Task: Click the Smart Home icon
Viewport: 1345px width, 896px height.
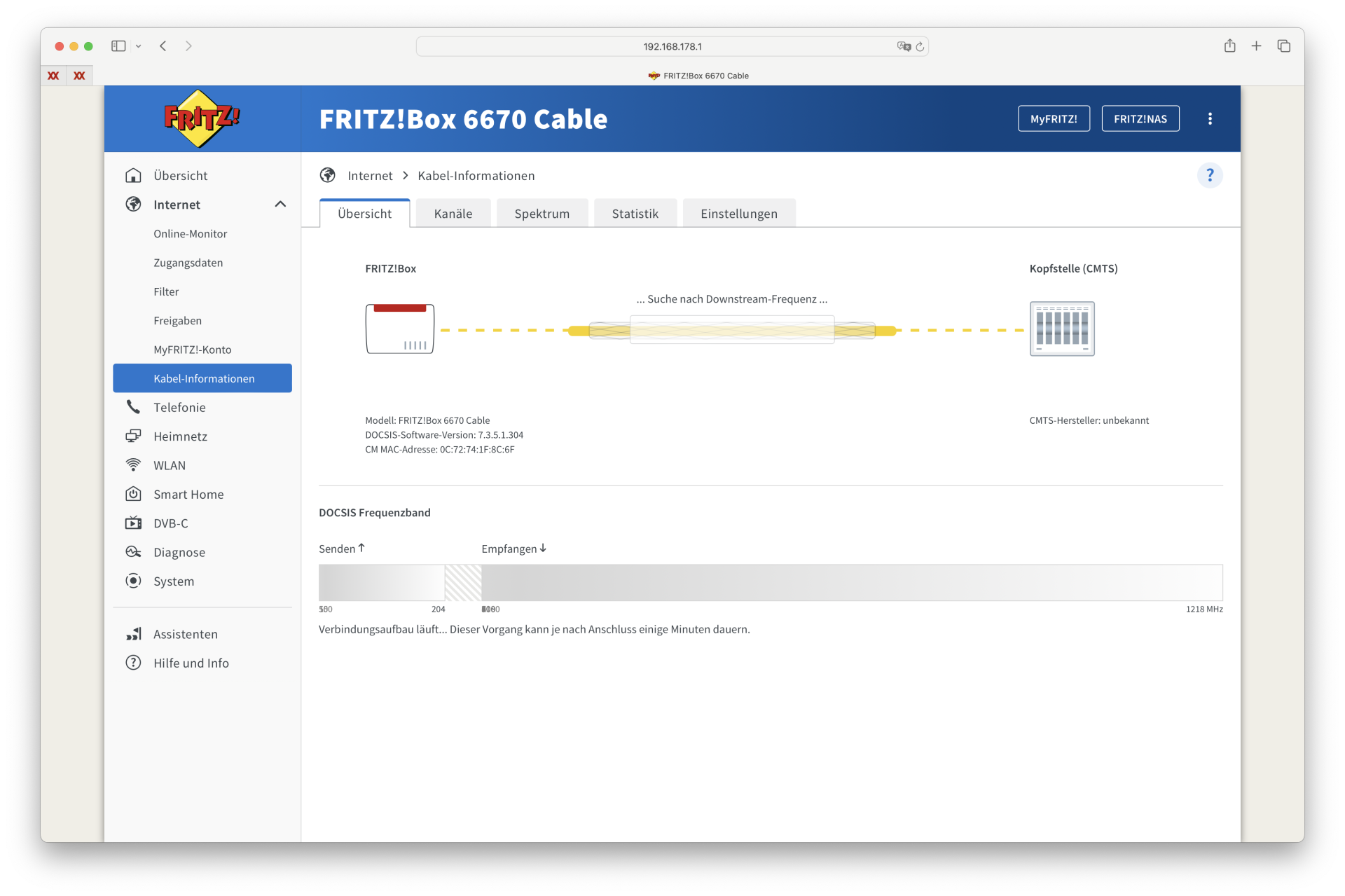Action: [133, 494]
